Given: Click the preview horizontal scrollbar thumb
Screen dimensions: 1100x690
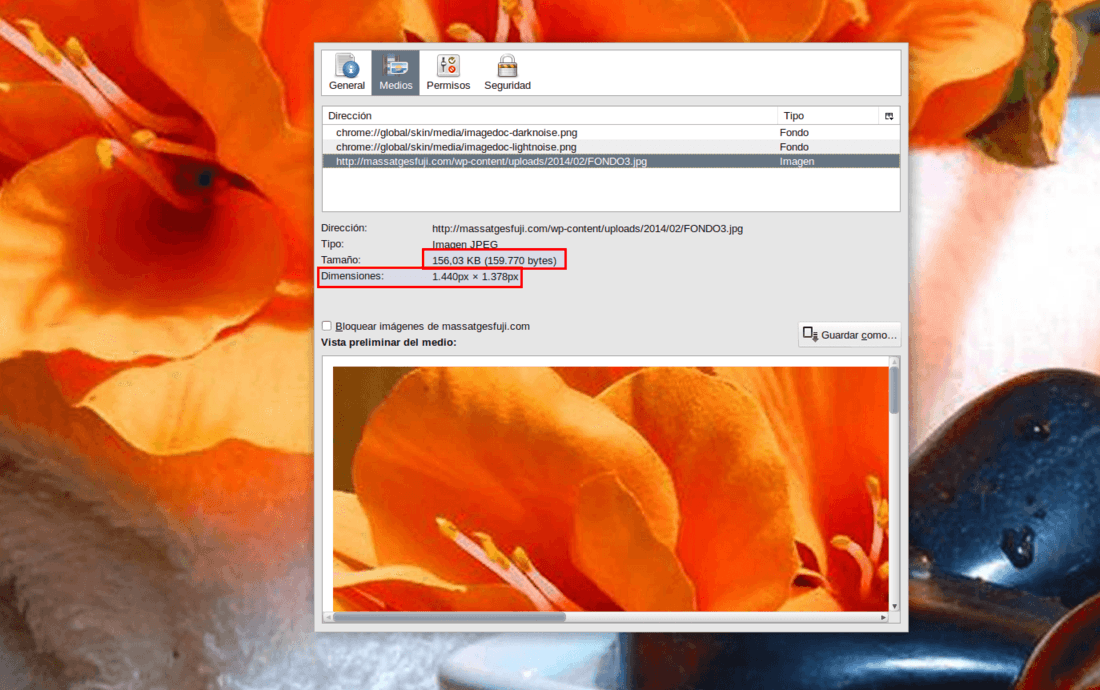Looking at the screenshot, I should pos(449,617).
